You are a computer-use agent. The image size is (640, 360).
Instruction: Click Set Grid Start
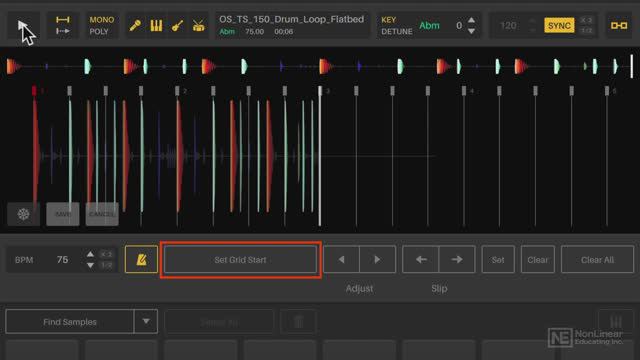point(240,260)
